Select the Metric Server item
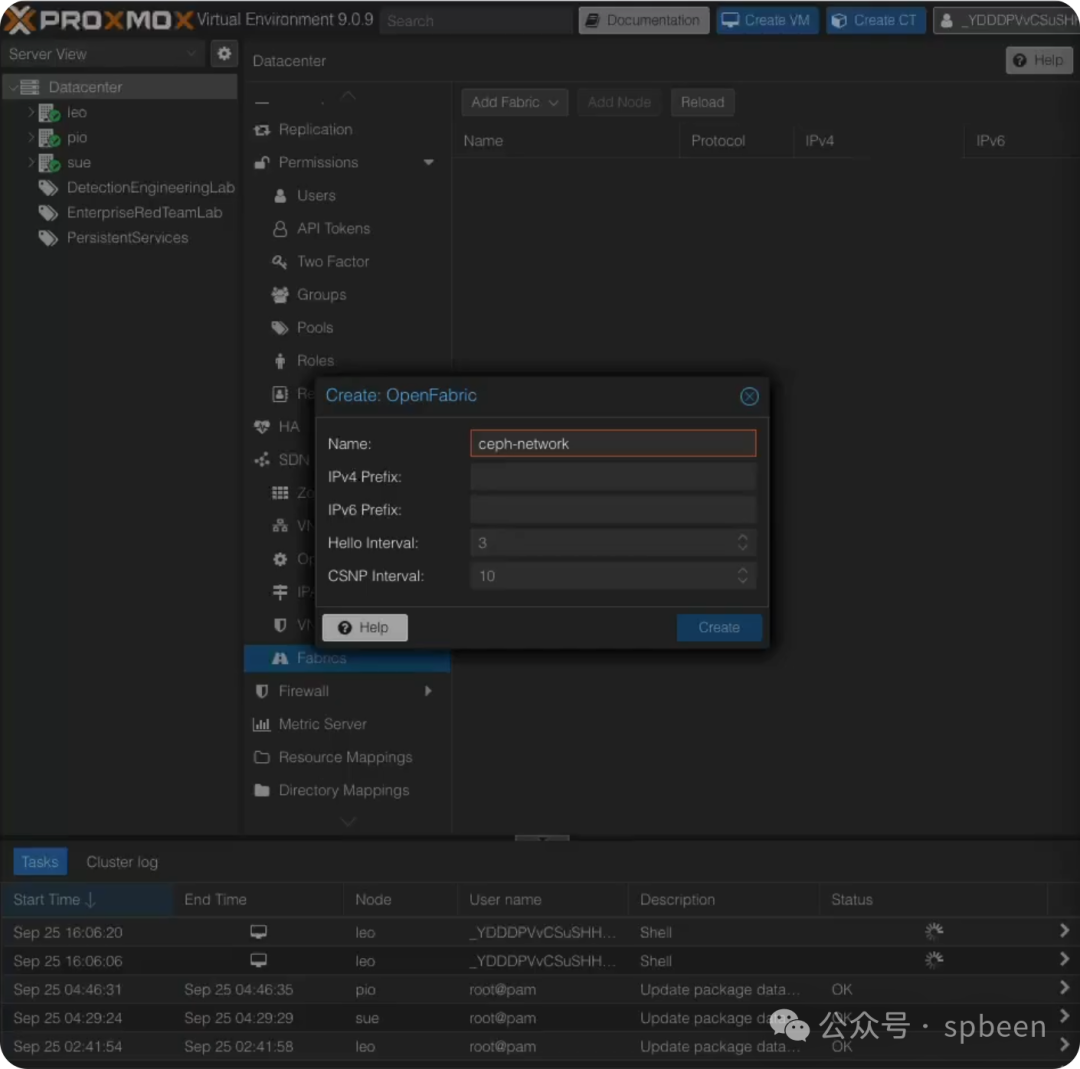The height and width of the screenshot is (1069, 1080). pyautogui.click(x=322, y=724)
